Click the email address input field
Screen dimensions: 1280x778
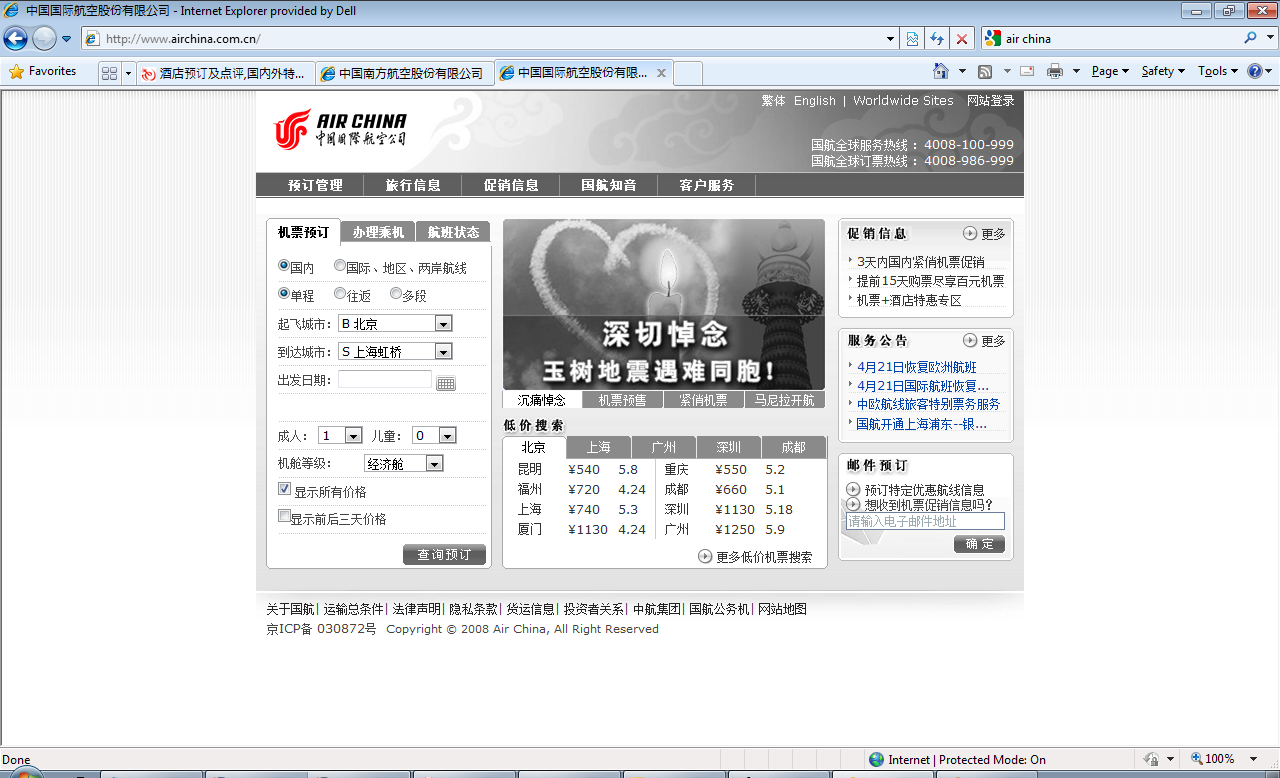[925, 521]
